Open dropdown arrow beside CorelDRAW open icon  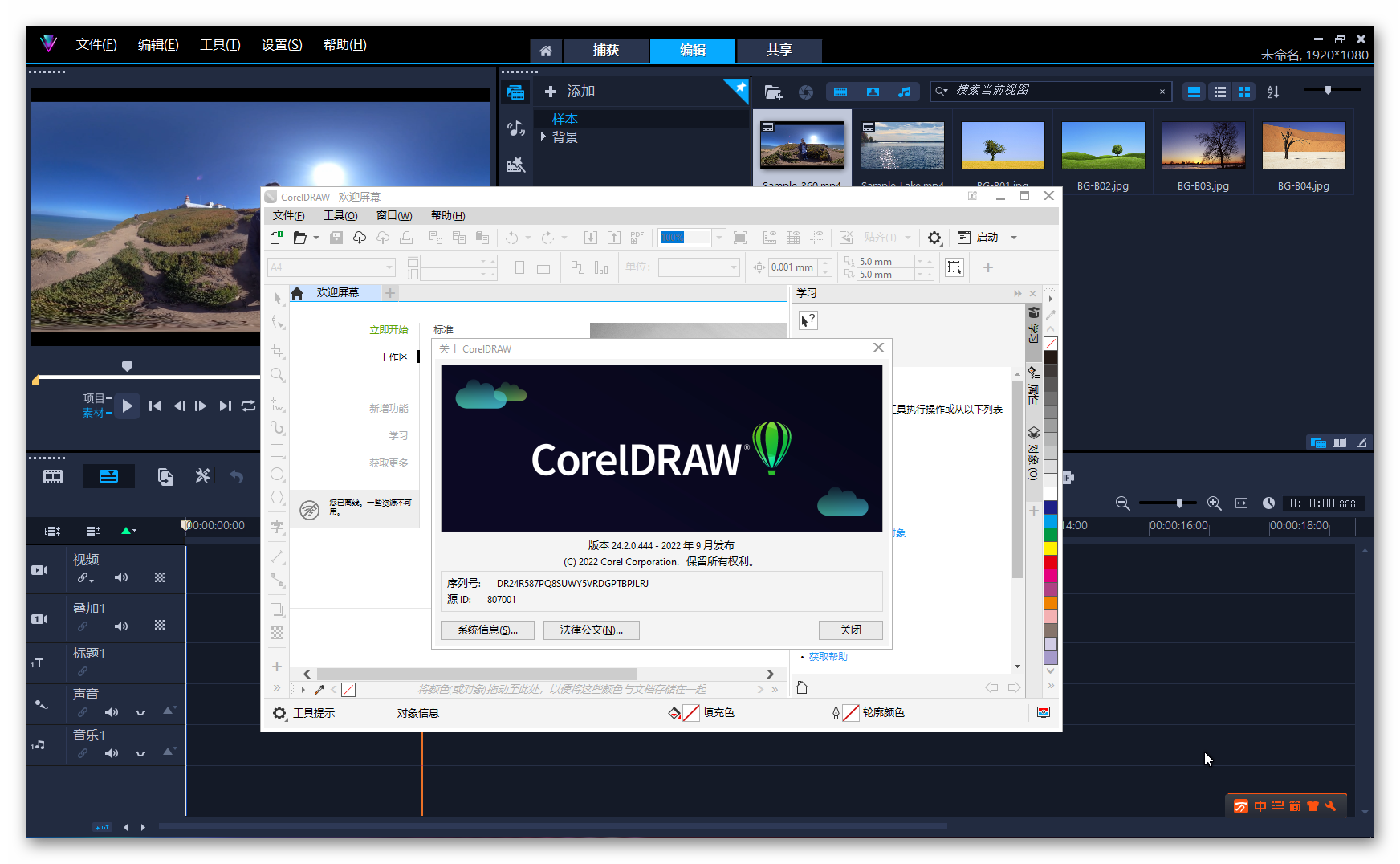pyautogui.click(x=316, y=238)
